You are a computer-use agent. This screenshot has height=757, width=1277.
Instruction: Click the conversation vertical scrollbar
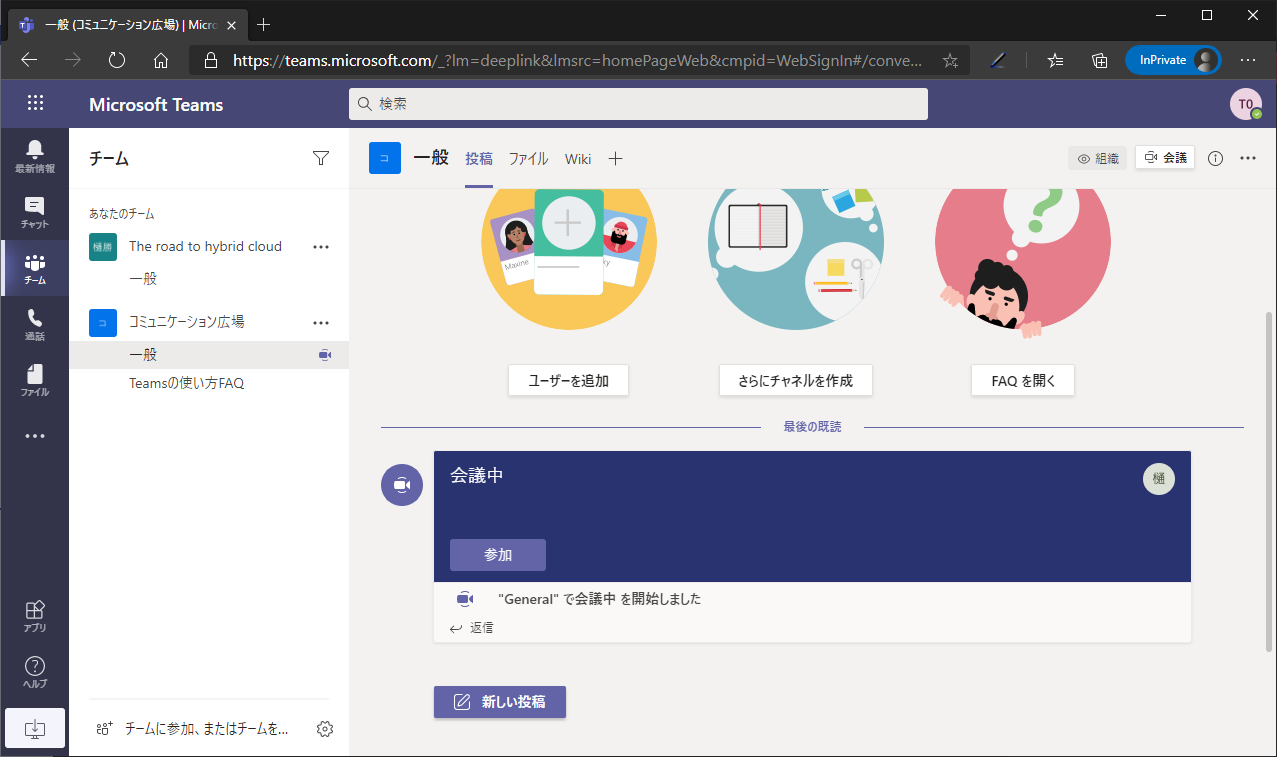(x=1268, y=480)
